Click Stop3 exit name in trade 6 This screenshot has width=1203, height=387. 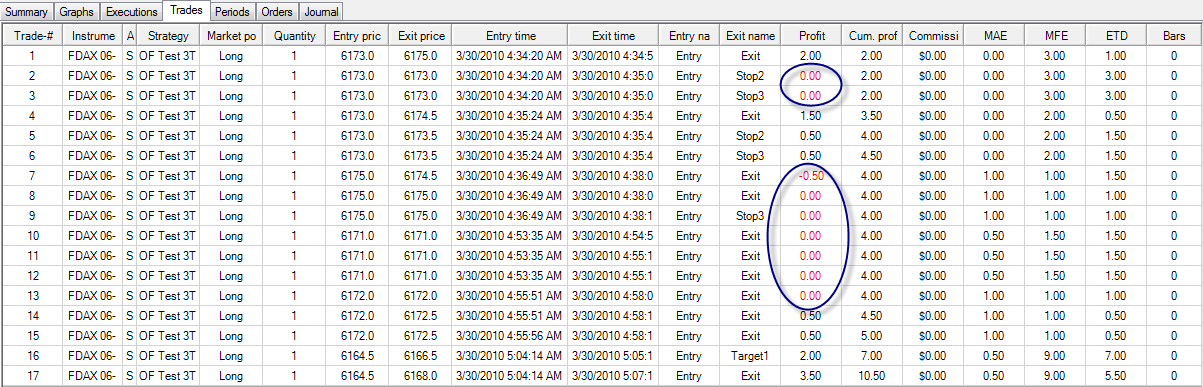pyautogui.click(x=750, y=156)
